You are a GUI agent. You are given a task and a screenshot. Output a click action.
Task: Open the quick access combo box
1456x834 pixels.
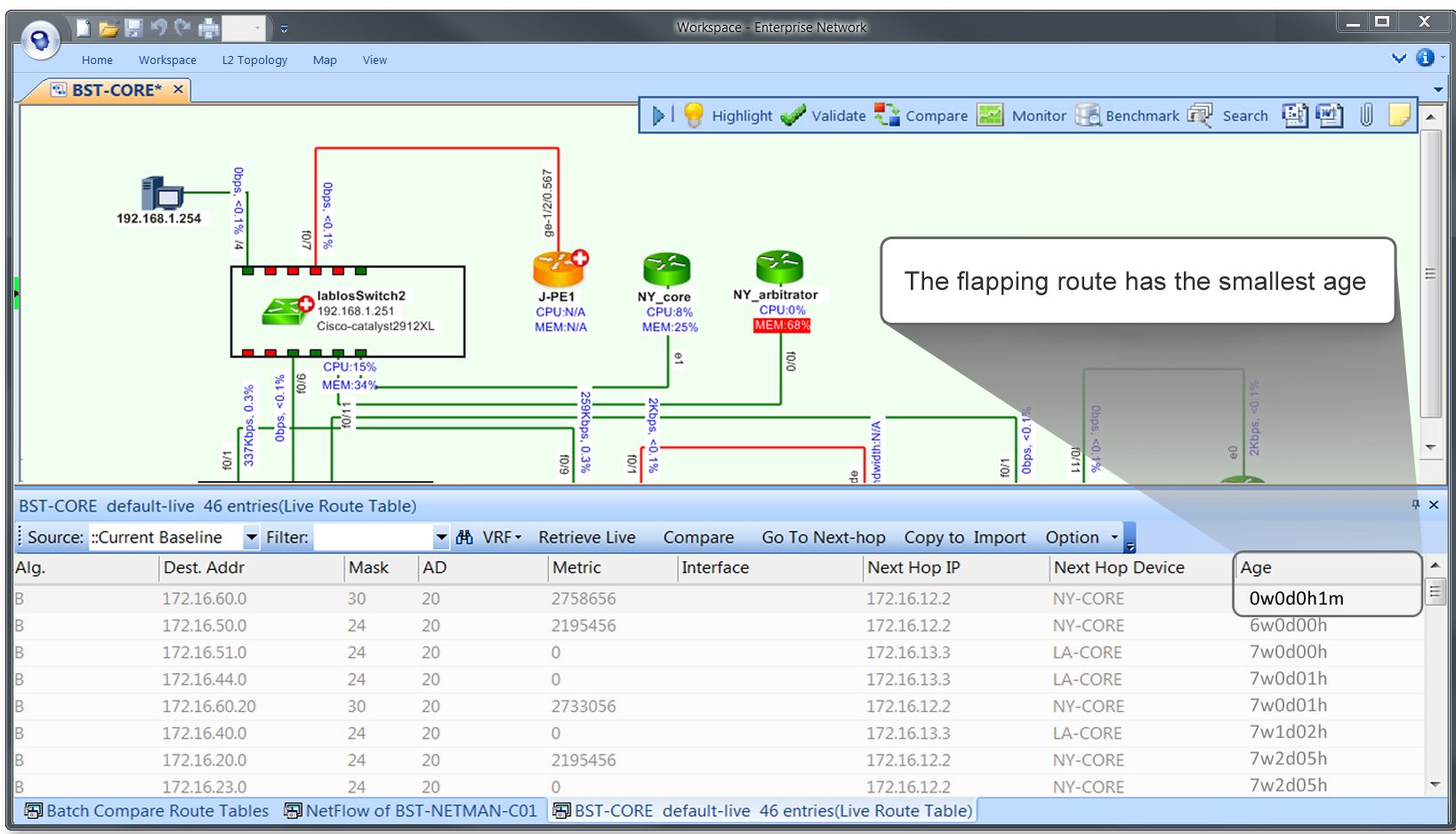click(244, 28)
